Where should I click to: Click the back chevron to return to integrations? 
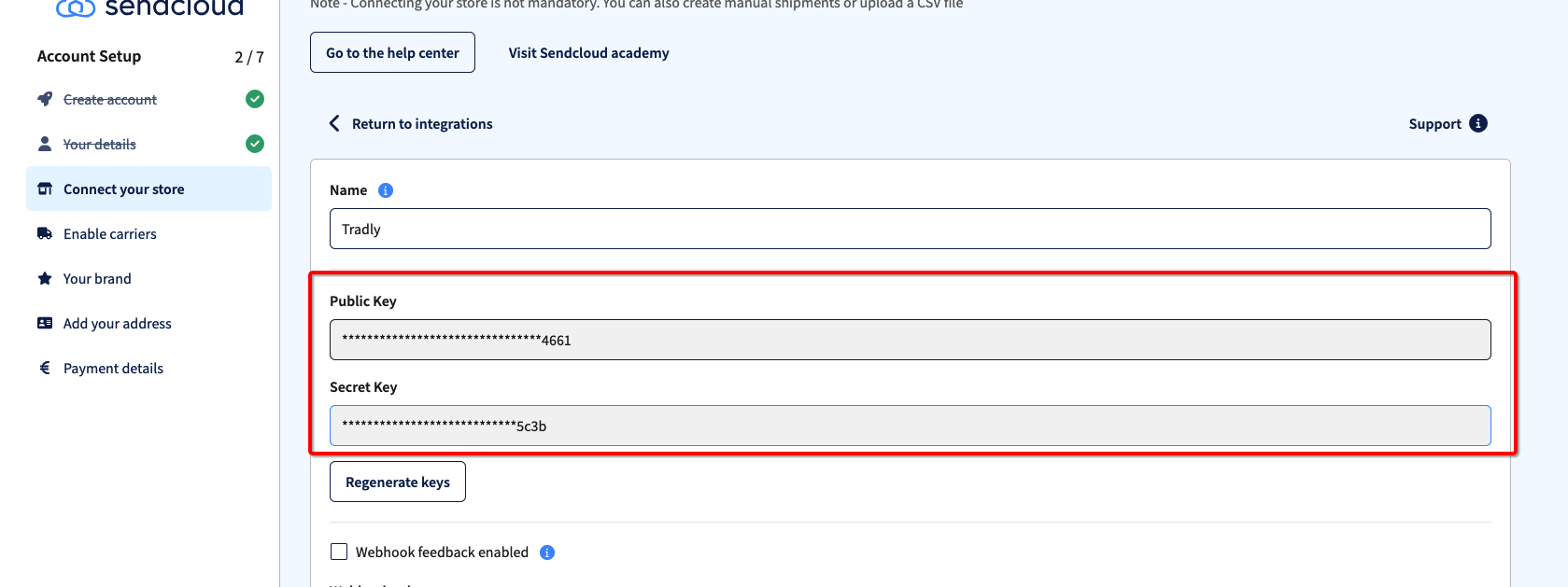(x=334, y=124)
